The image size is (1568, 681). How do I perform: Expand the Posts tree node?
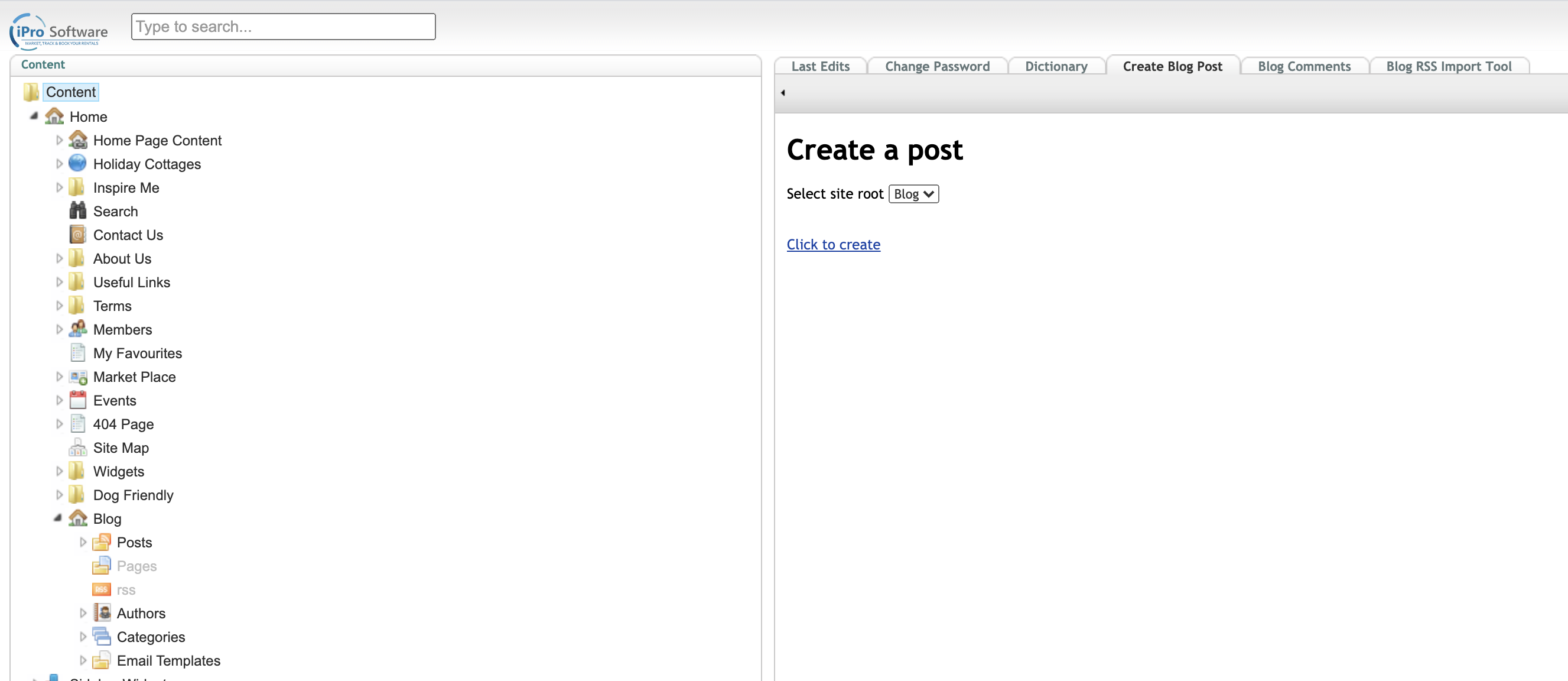[x=83, y=542]
